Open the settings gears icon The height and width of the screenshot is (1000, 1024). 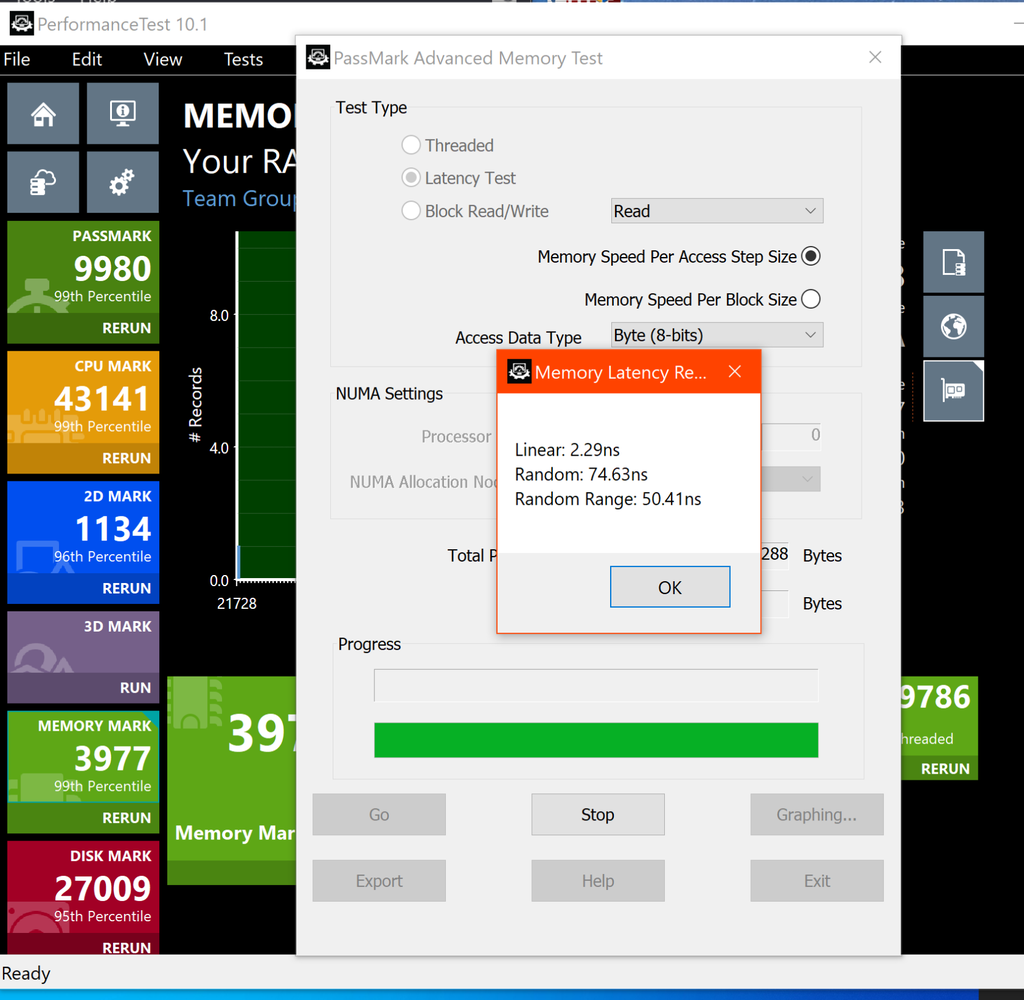[x=123, y=182]
